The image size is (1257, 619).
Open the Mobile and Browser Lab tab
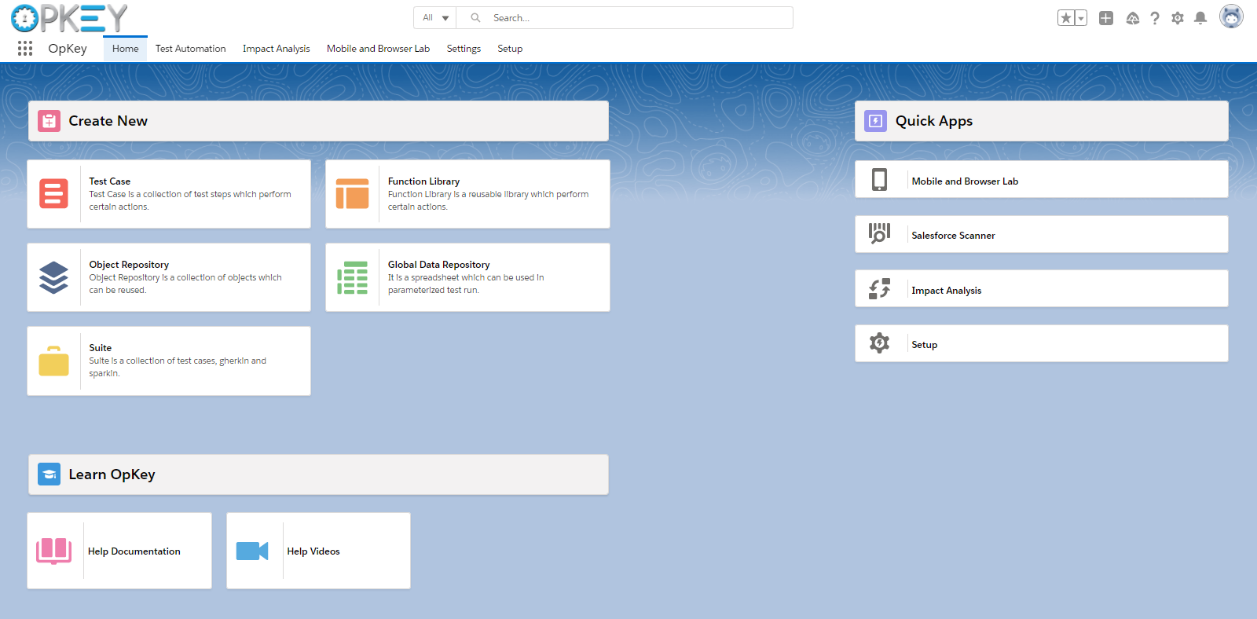click(378, 48)
